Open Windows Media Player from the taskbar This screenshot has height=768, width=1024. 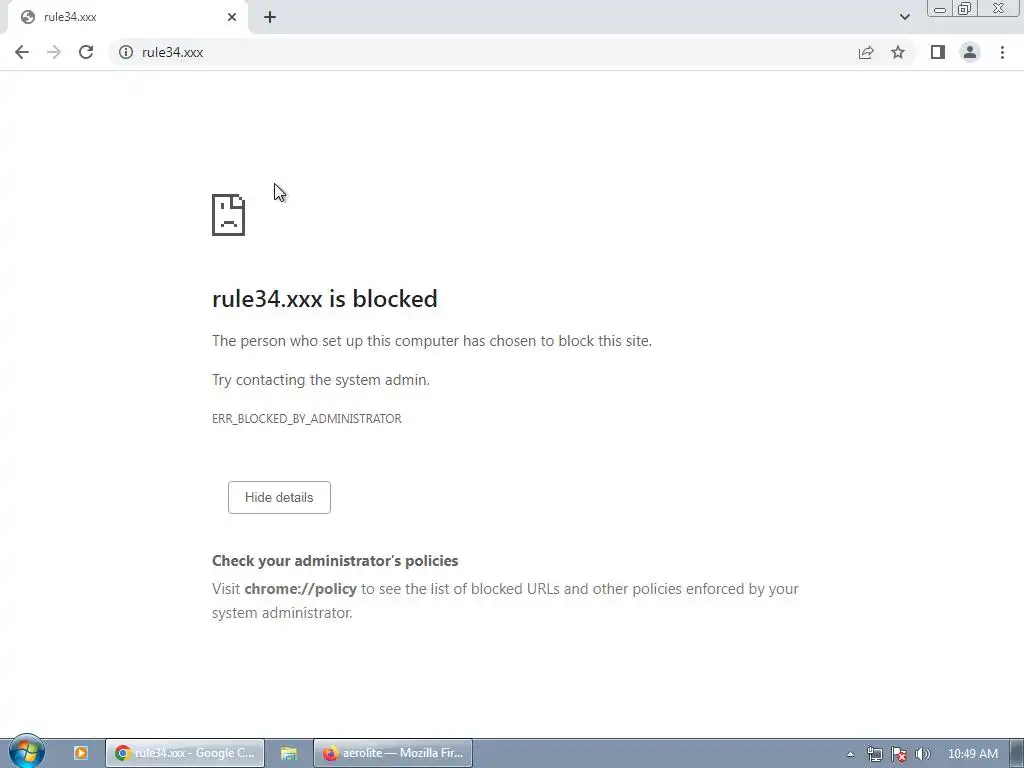click(x=81, y=753)
